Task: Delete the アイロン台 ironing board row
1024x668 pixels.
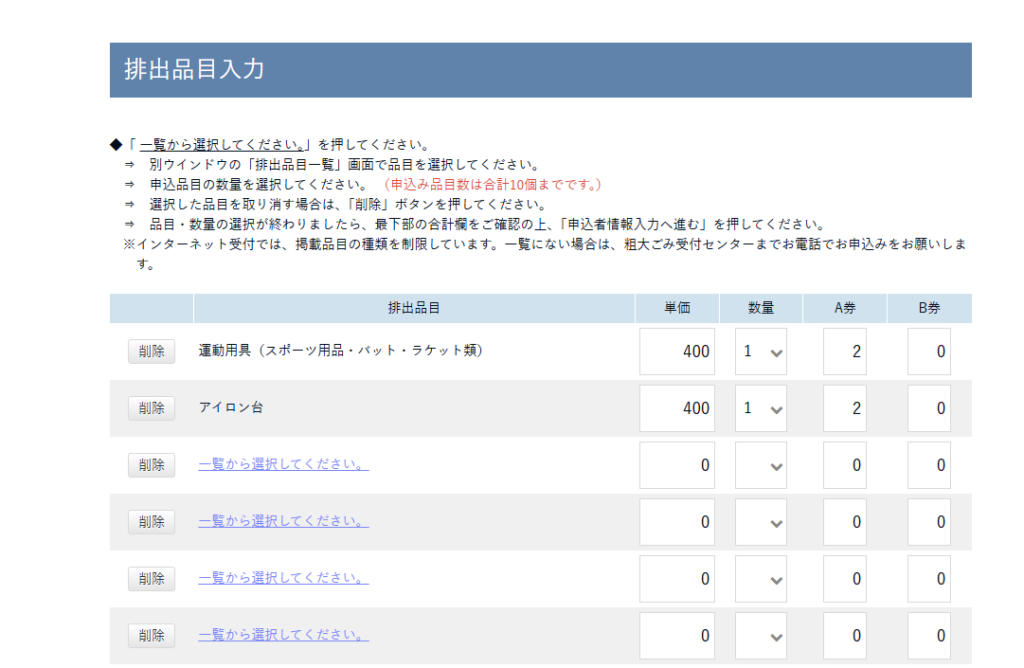Action: point(151,408)
